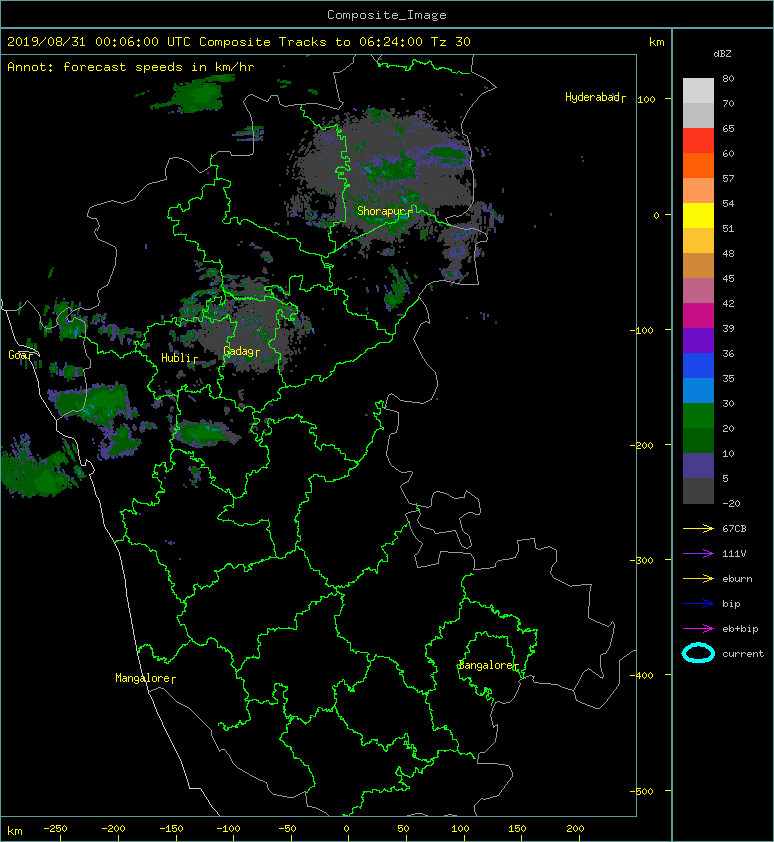The image size is (774, 842).
Task: Click the 57 dBZ light orange swatch
Action: click(698, 191)
